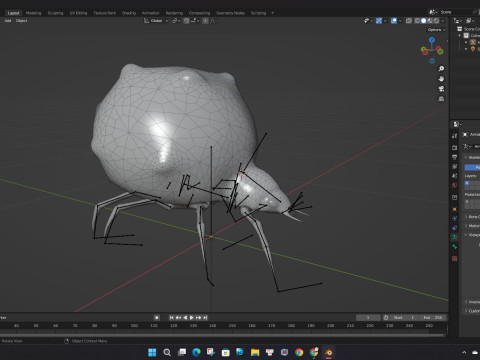Image resolution: width=480 pixels, height=360 pixels.
Task: Click the blue Z axis on navigation gizmo
Action: click(x=432, y=40)
